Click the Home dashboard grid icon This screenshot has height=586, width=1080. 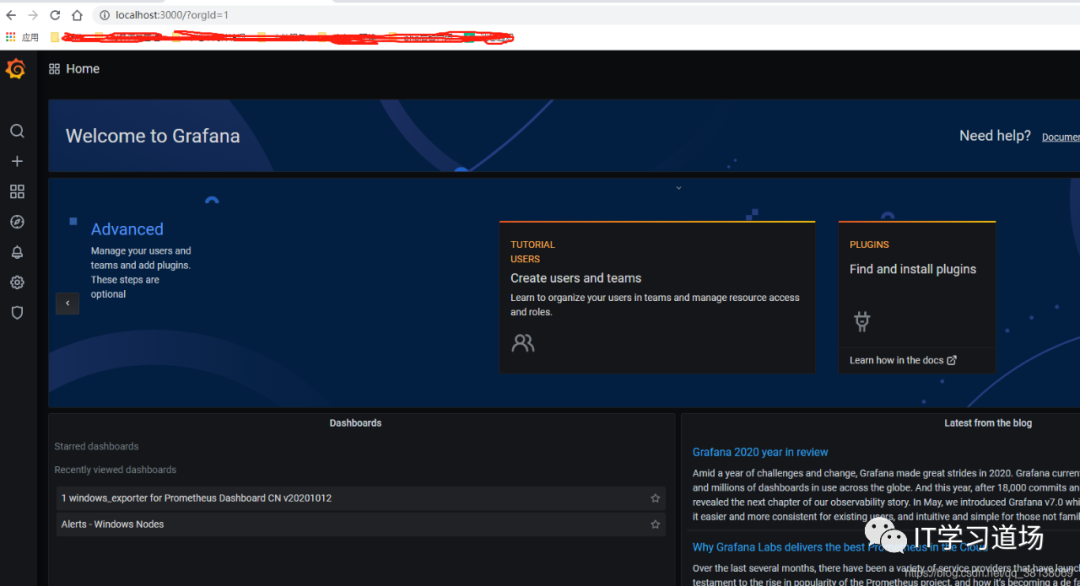pos(54,69)
